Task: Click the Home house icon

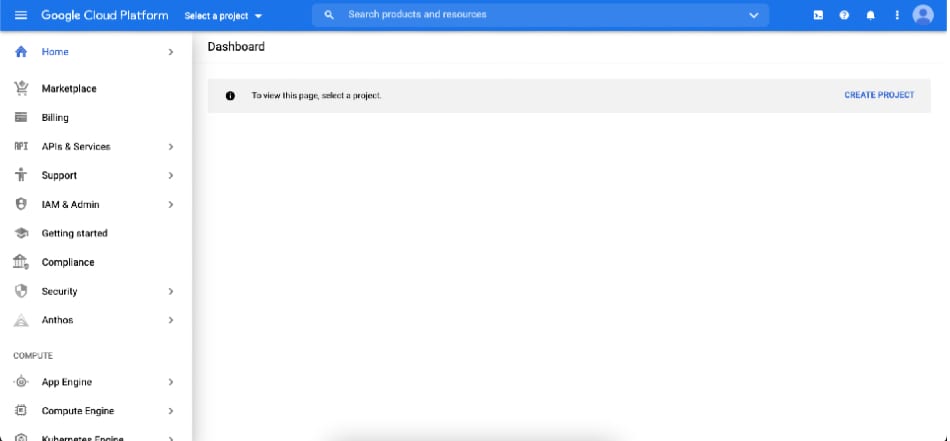Action: pos(21,52)
